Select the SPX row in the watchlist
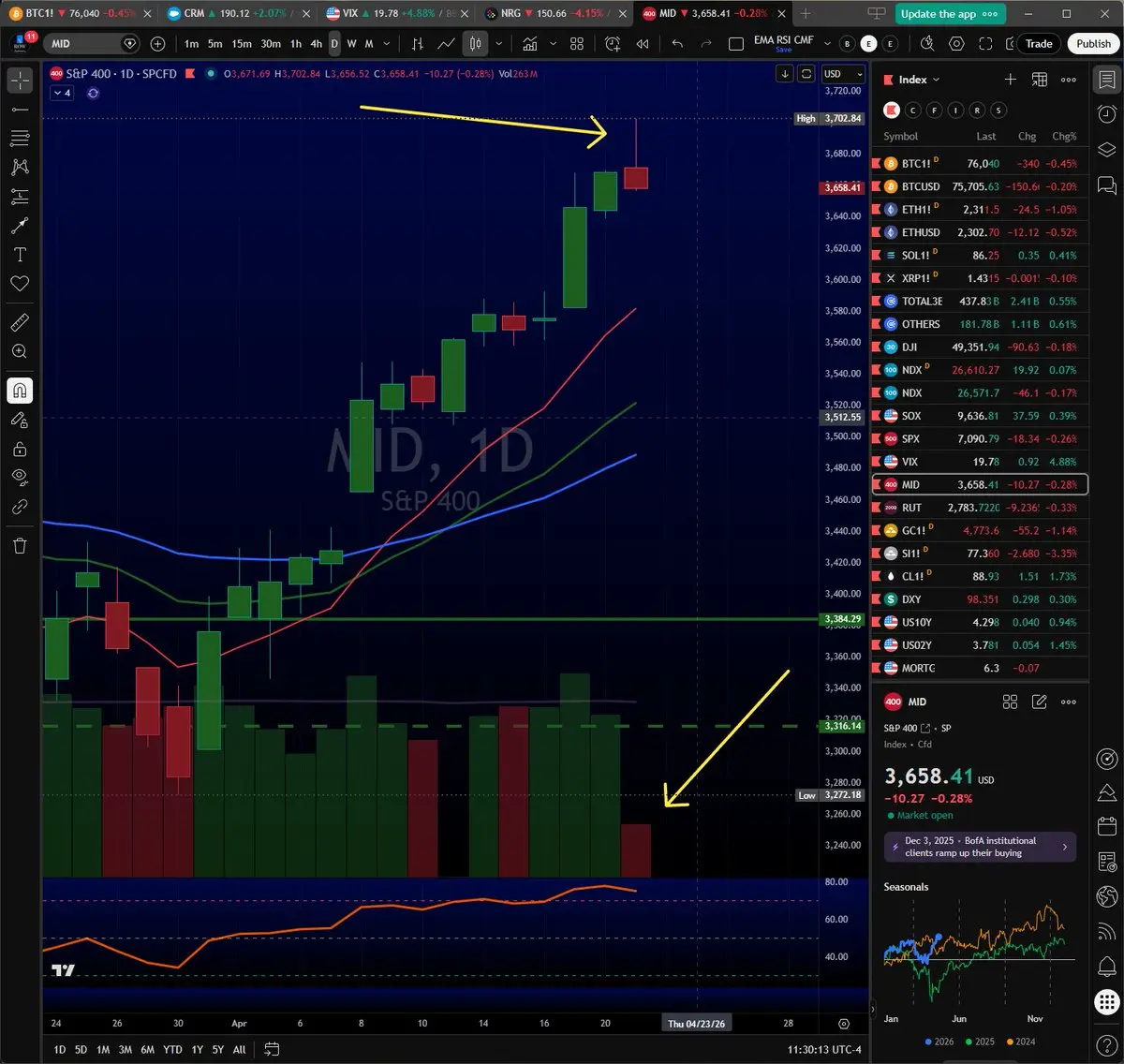The width and height of the screenshot is (1124, 1064). tap(980, 438)
